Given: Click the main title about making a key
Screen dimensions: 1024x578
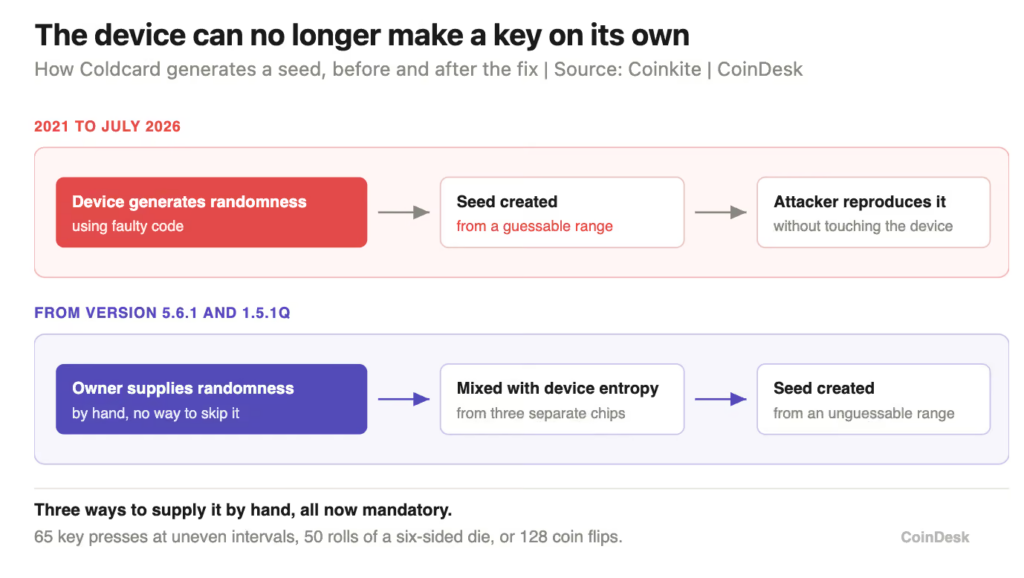Looking at the screenshot, I should 362,35.
